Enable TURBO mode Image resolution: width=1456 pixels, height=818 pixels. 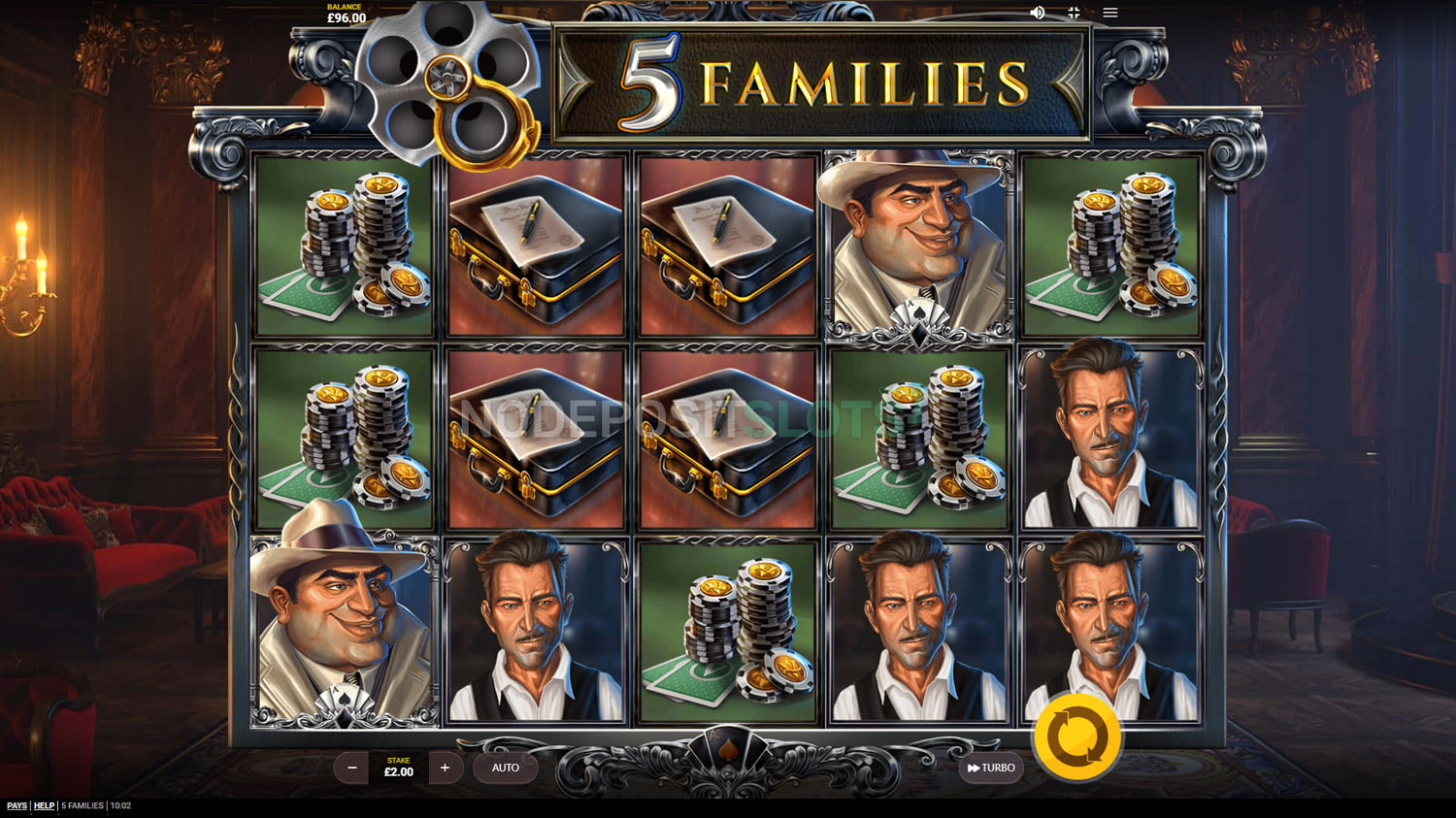click(x=991, y=769)
